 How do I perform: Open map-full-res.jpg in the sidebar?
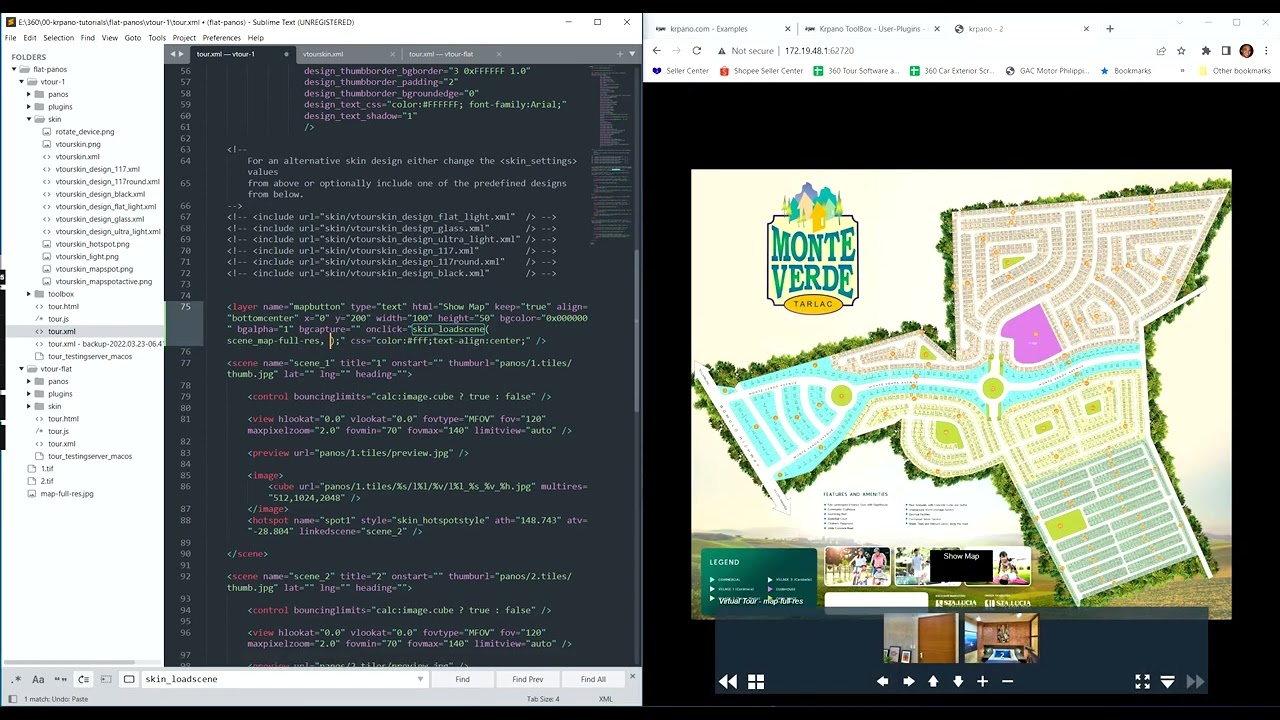(x=67, y=494)
